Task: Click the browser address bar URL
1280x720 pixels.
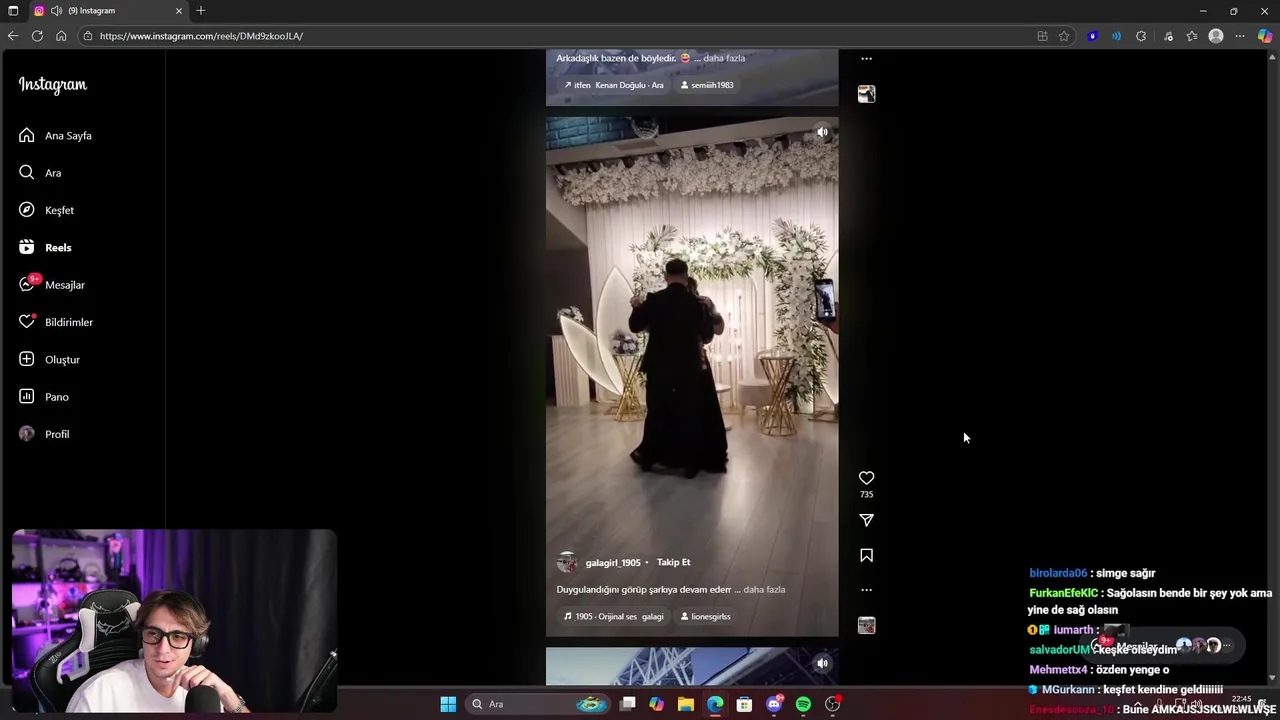Action: coord(201,36)
